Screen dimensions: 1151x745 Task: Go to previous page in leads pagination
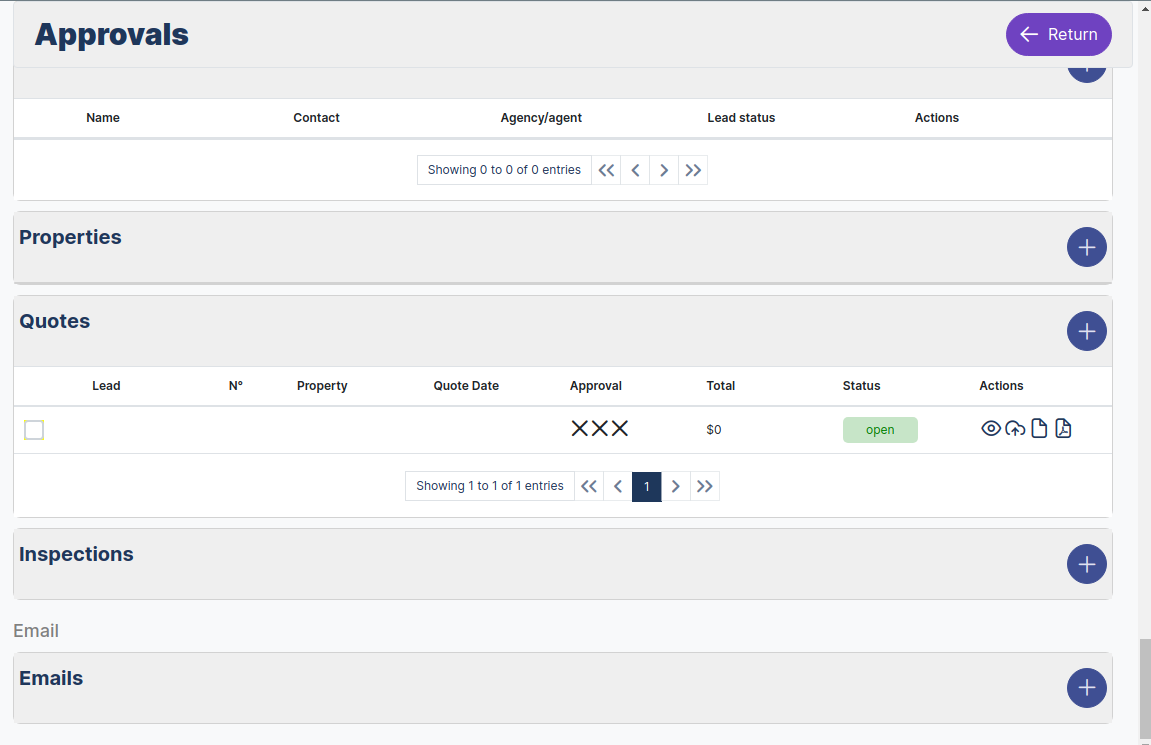click(x=635, y=170)
